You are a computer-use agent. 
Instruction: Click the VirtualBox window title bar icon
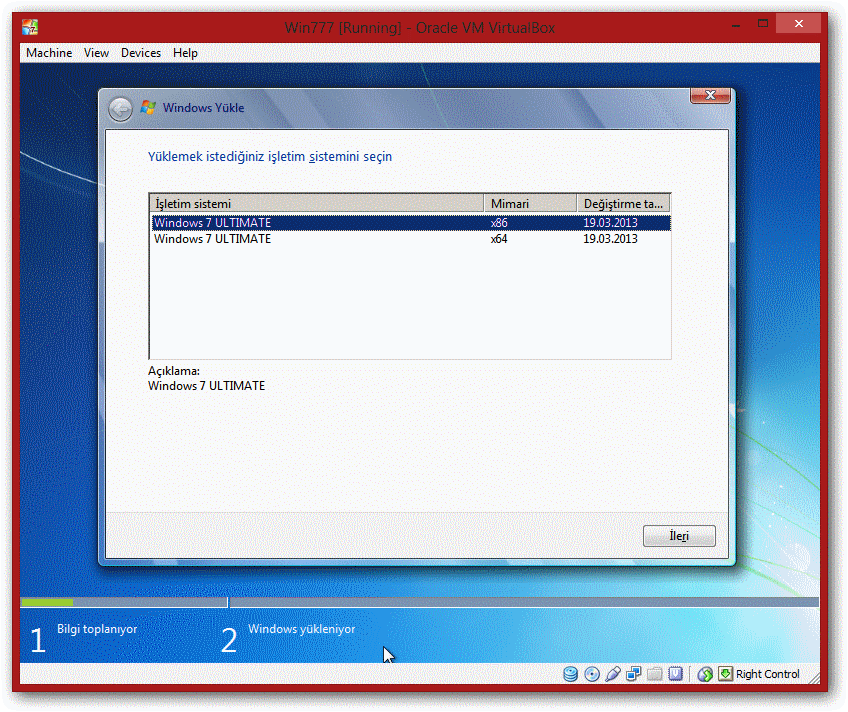pos(30,26)
